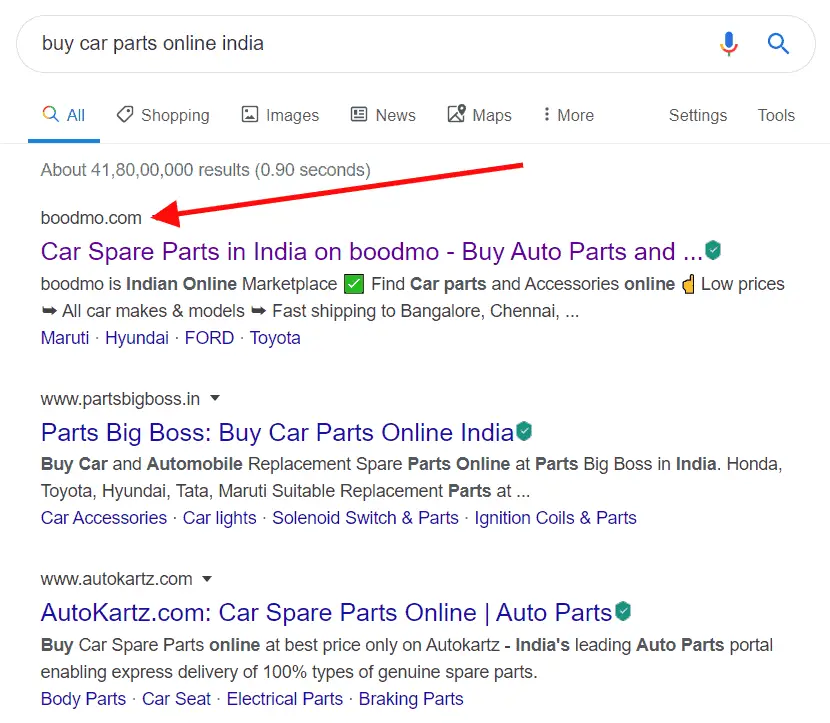Open the Body Parts sitelink
This screenshot has width=830, height=723.
tap(83, 699)
